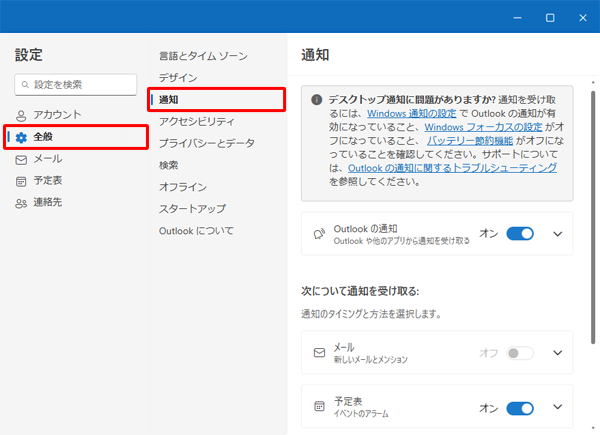Viewport: 600px width, 435px height.
Task: Enable the メール notification toggle
Action: pyautogui.click(x=520, y=353)
